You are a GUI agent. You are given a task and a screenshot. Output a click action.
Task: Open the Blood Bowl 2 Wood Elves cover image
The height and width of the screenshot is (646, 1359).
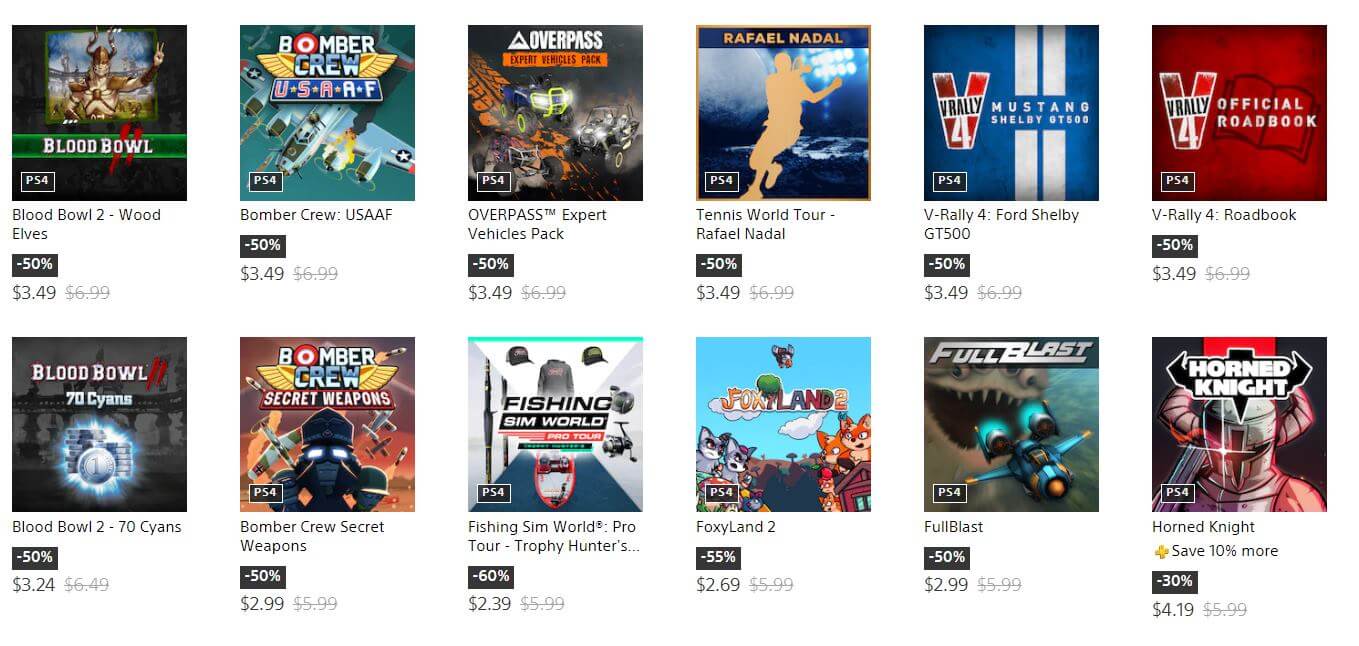(99, 113)
